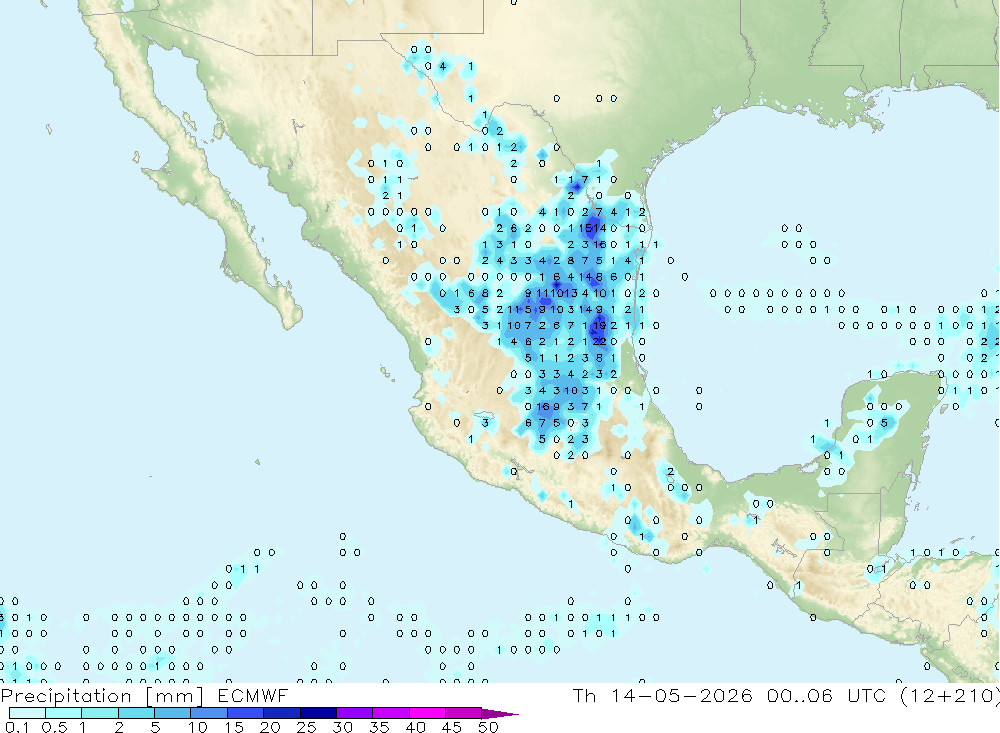Click the legend tick label "50"
Viewport: 1000px width, 733px height.
click(488, 727)
